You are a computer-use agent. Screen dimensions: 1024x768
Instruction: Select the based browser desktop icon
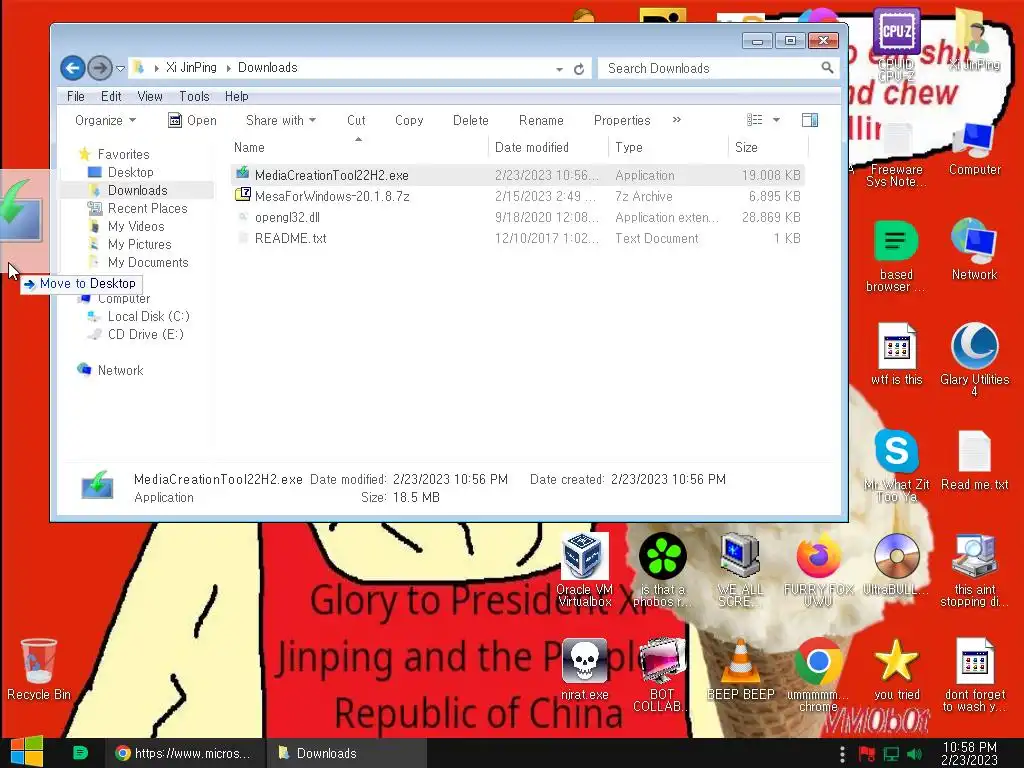896,256
